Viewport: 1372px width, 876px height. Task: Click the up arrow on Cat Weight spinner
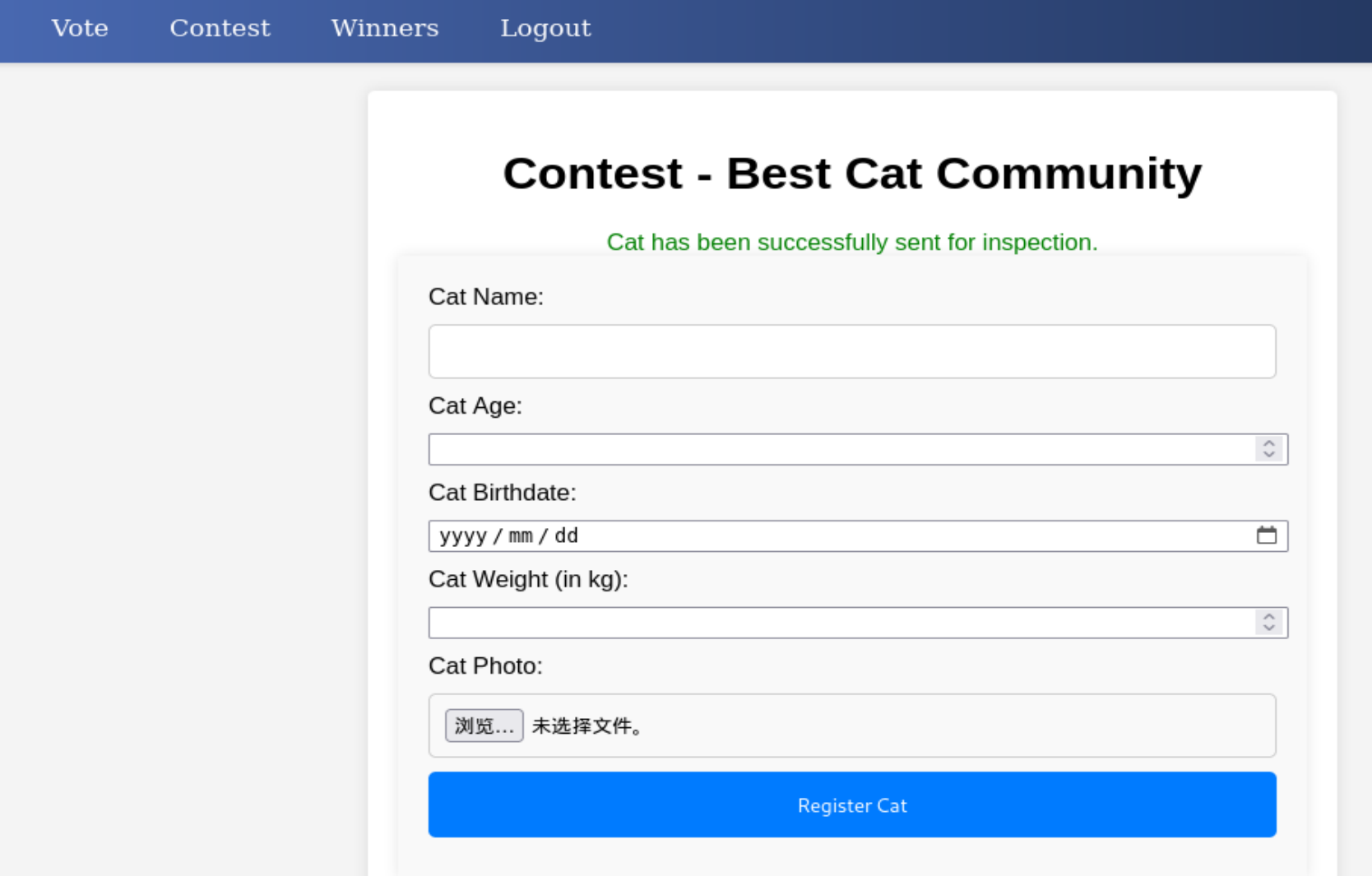[x=1269, y=618]
